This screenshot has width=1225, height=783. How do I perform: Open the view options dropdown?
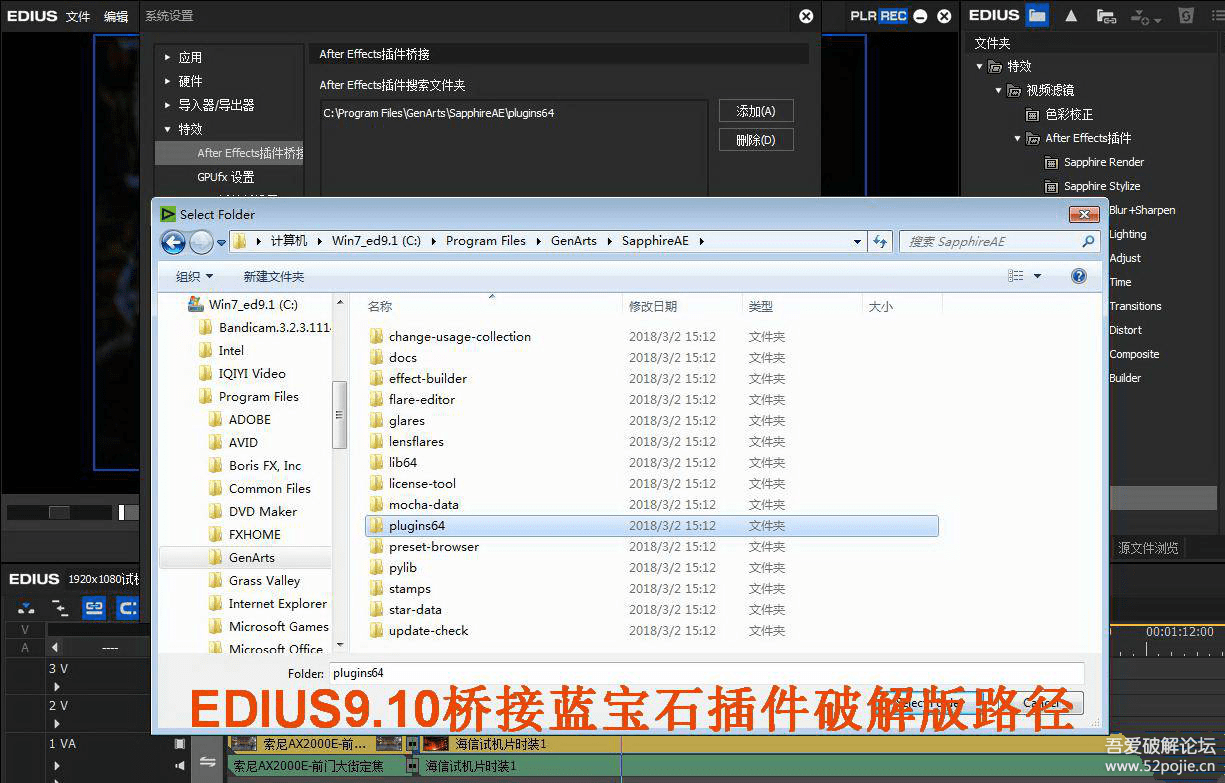point(1037,276)
